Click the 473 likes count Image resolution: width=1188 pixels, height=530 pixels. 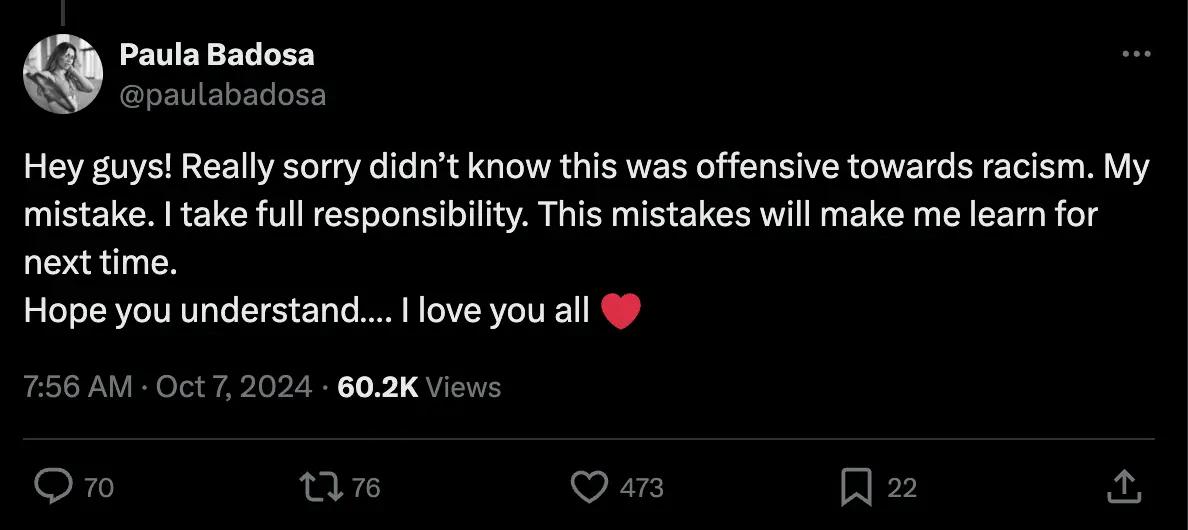pos(642,488)
